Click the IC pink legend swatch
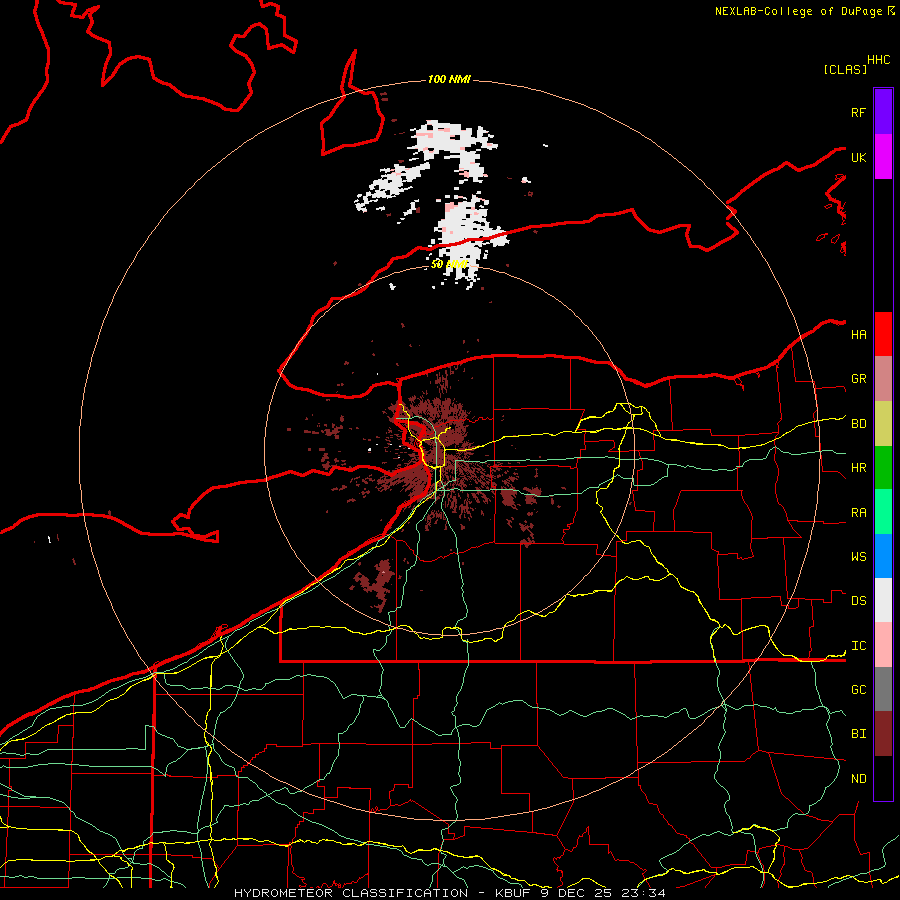The image size is (900, 900). click(883, 645)
